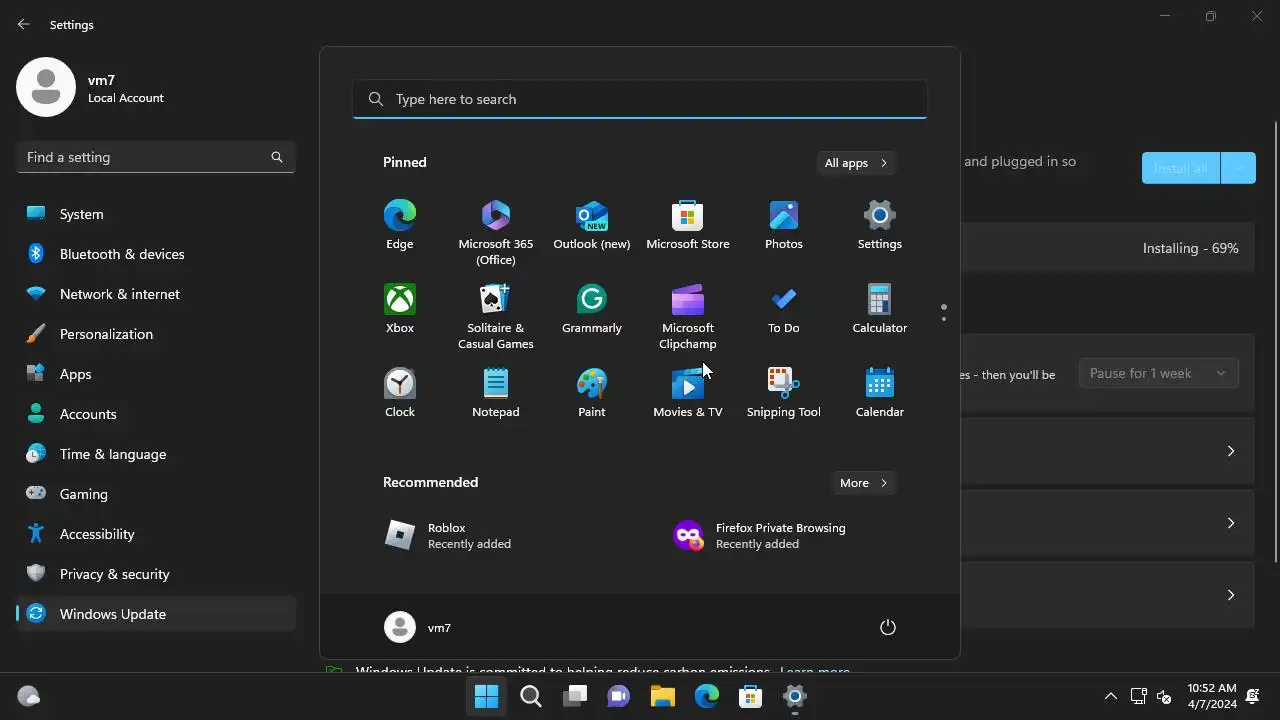Open Chat icon on taskbar
Image resolution: width=1280 pixels, height=720 pixels.
pyautogui.click(x=619, y=696)
